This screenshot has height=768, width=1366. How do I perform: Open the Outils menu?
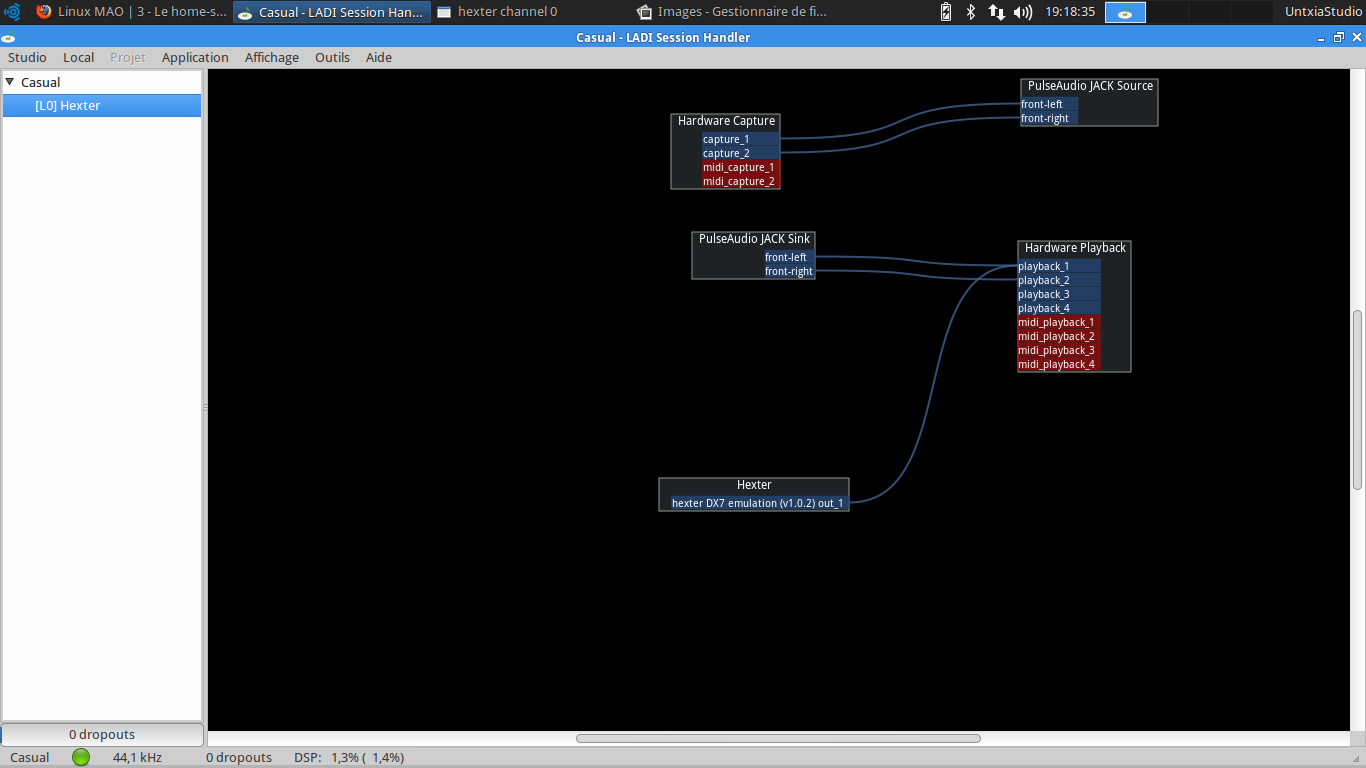click(x=332, y=57)
